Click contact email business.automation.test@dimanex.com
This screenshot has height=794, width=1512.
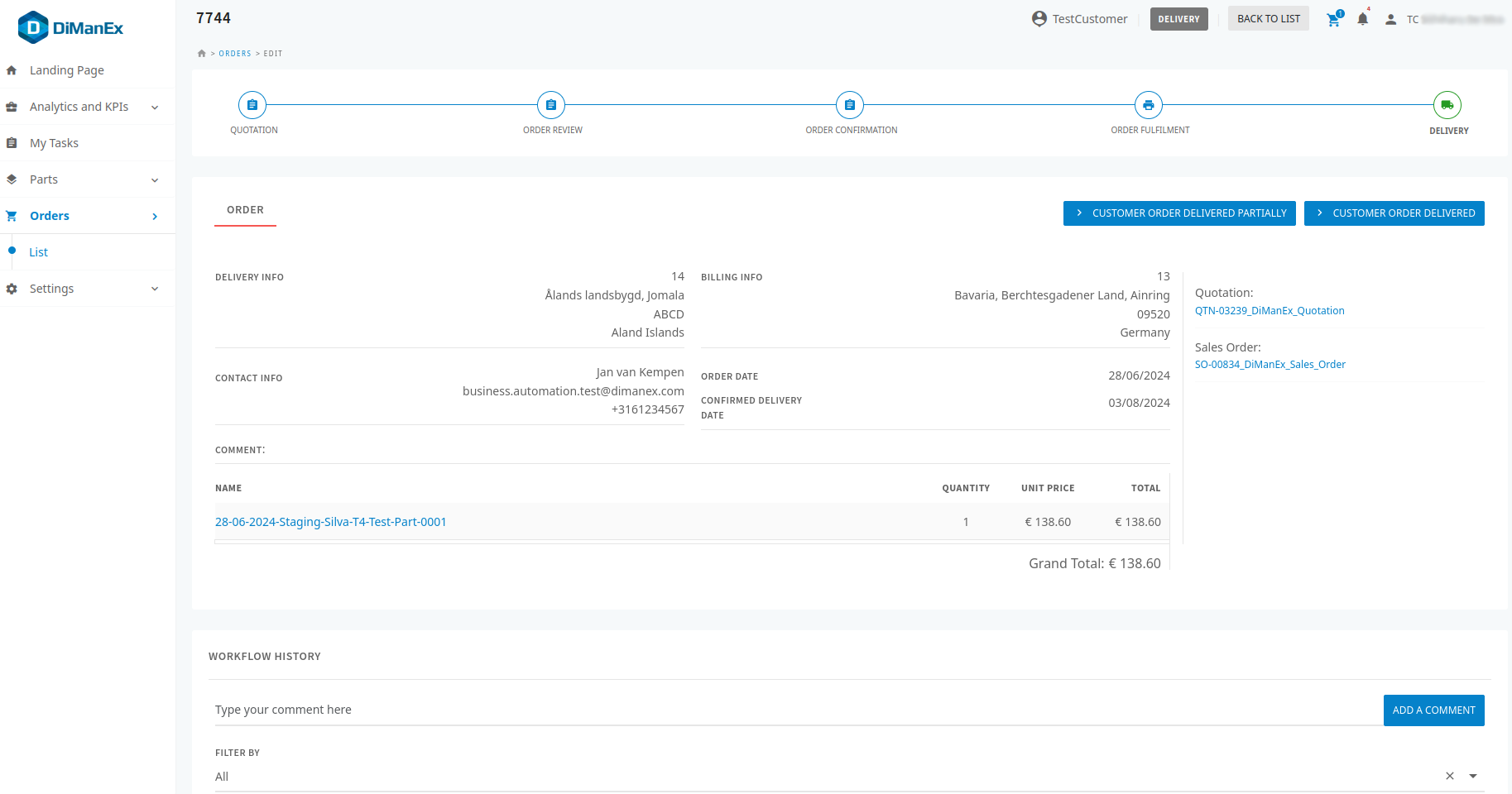tap(574, 391)
